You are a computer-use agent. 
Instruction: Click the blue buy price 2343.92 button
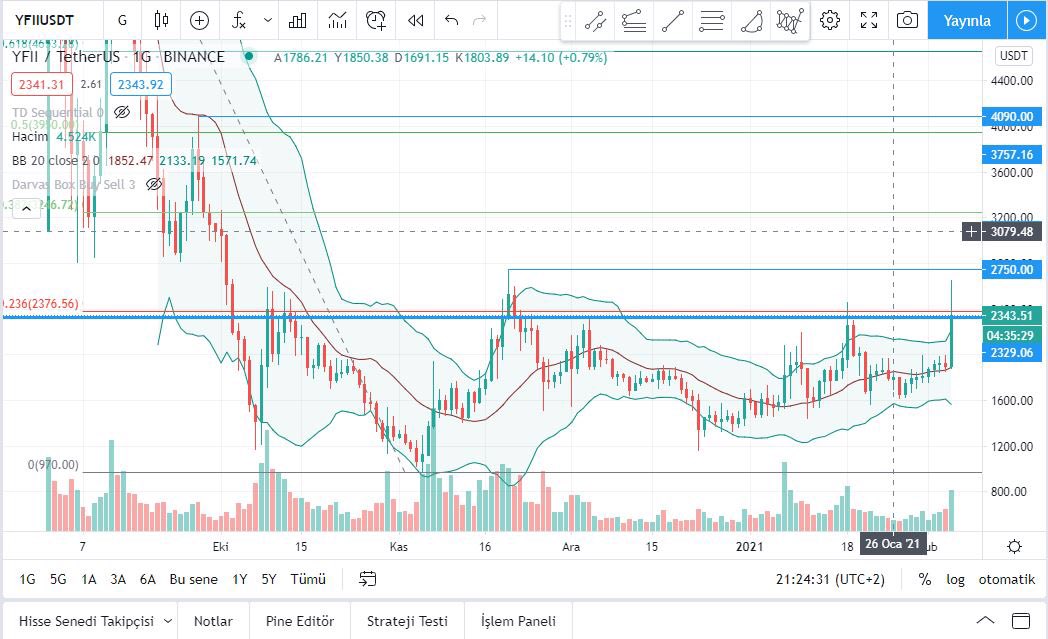(140, 84)
